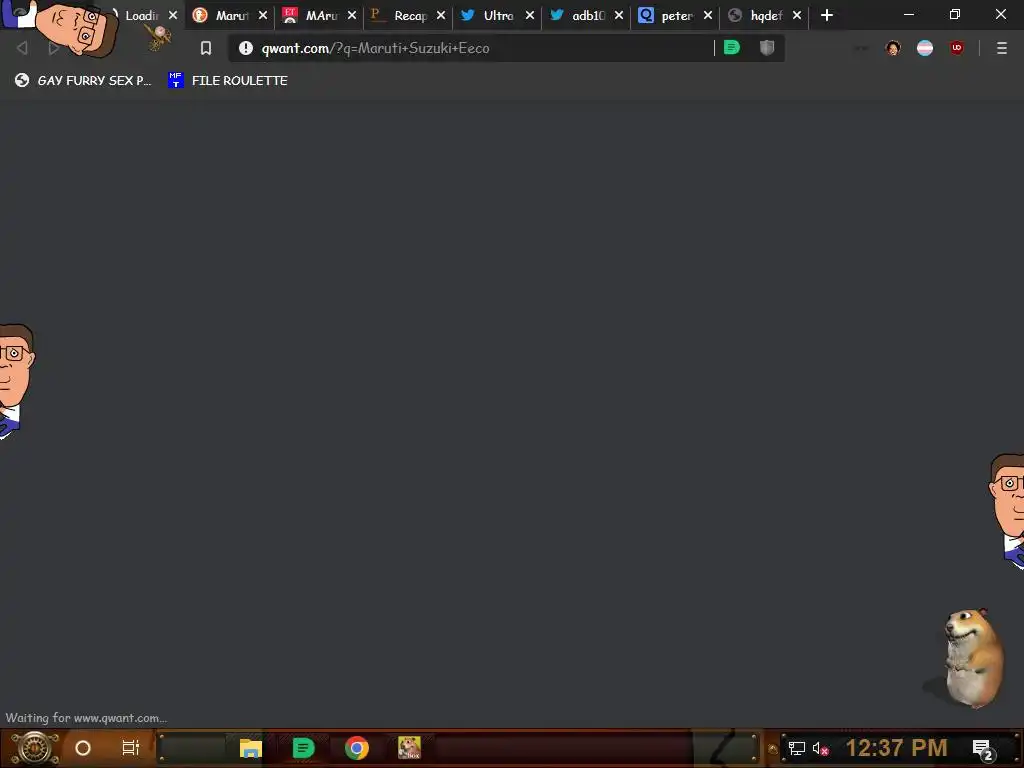Click the pink and blue flag extension
Image resolution: width=1024 pixels, height=768 pixels.
925,48
